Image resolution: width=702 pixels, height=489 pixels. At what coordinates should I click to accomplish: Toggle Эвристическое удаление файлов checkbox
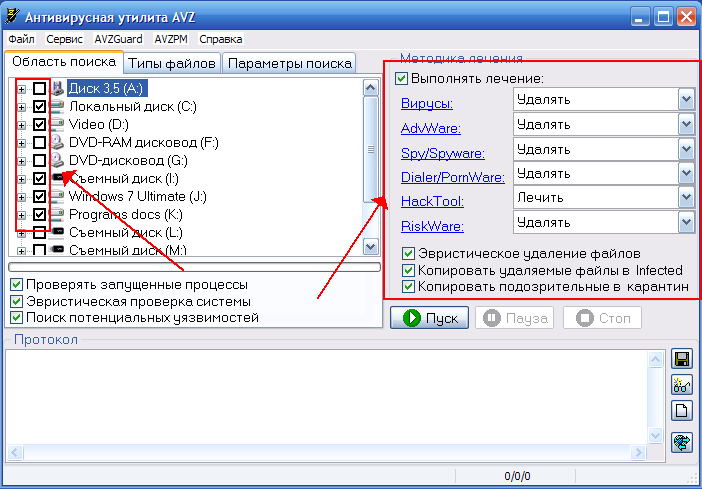pos(408,254)
